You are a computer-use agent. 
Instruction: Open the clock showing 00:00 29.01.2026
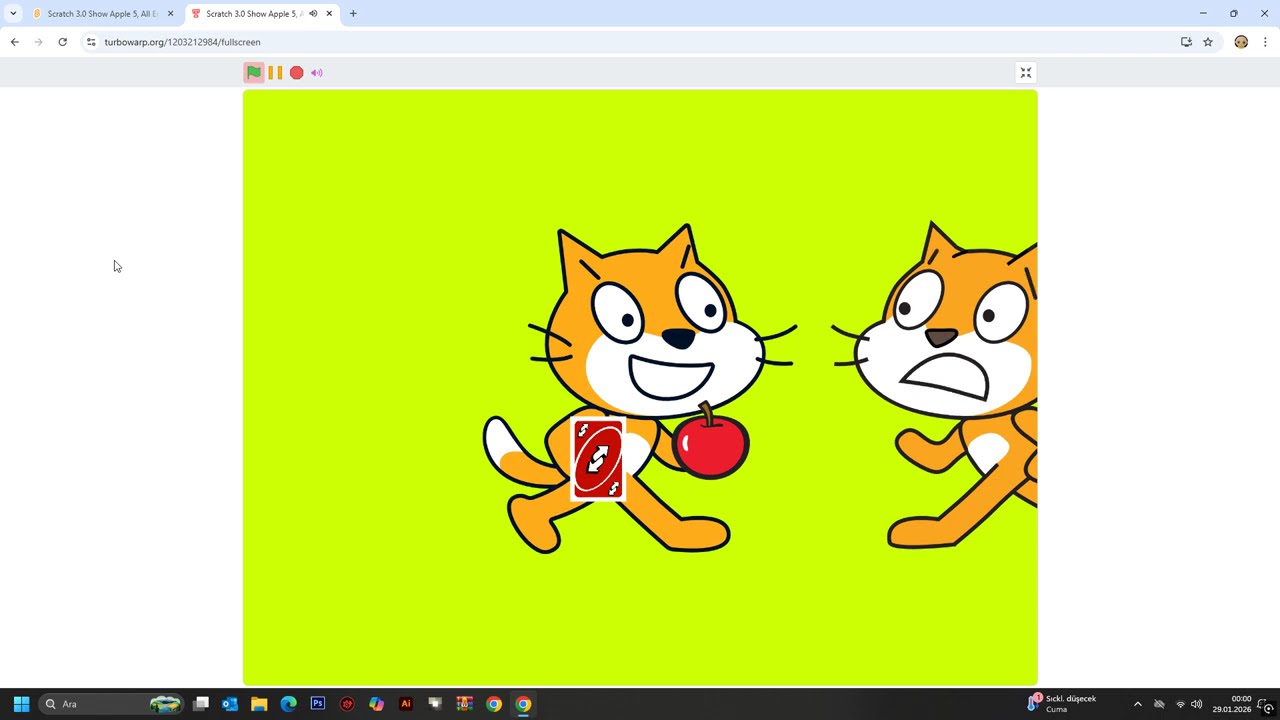coord(1232,704)
